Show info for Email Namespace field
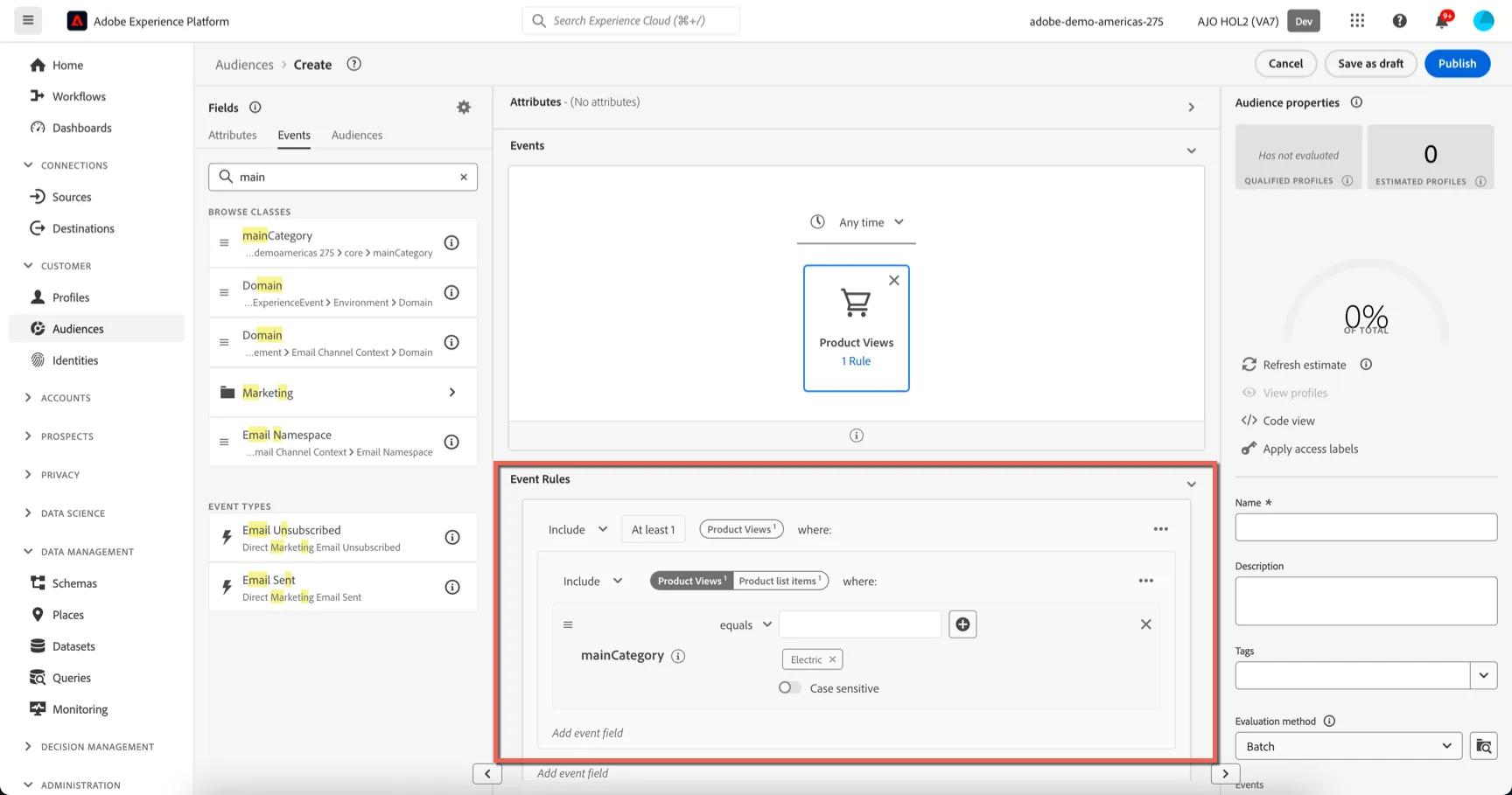This screenshot has width=1512, height=795. click(x=451, y=442)
